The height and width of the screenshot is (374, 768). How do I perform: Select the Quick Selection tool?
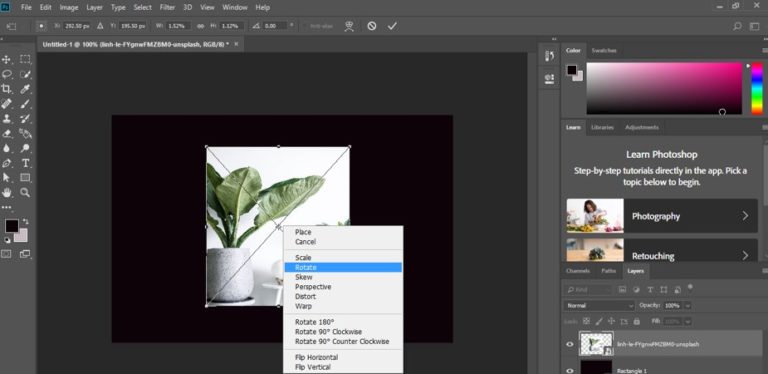[x=25, y=74]
